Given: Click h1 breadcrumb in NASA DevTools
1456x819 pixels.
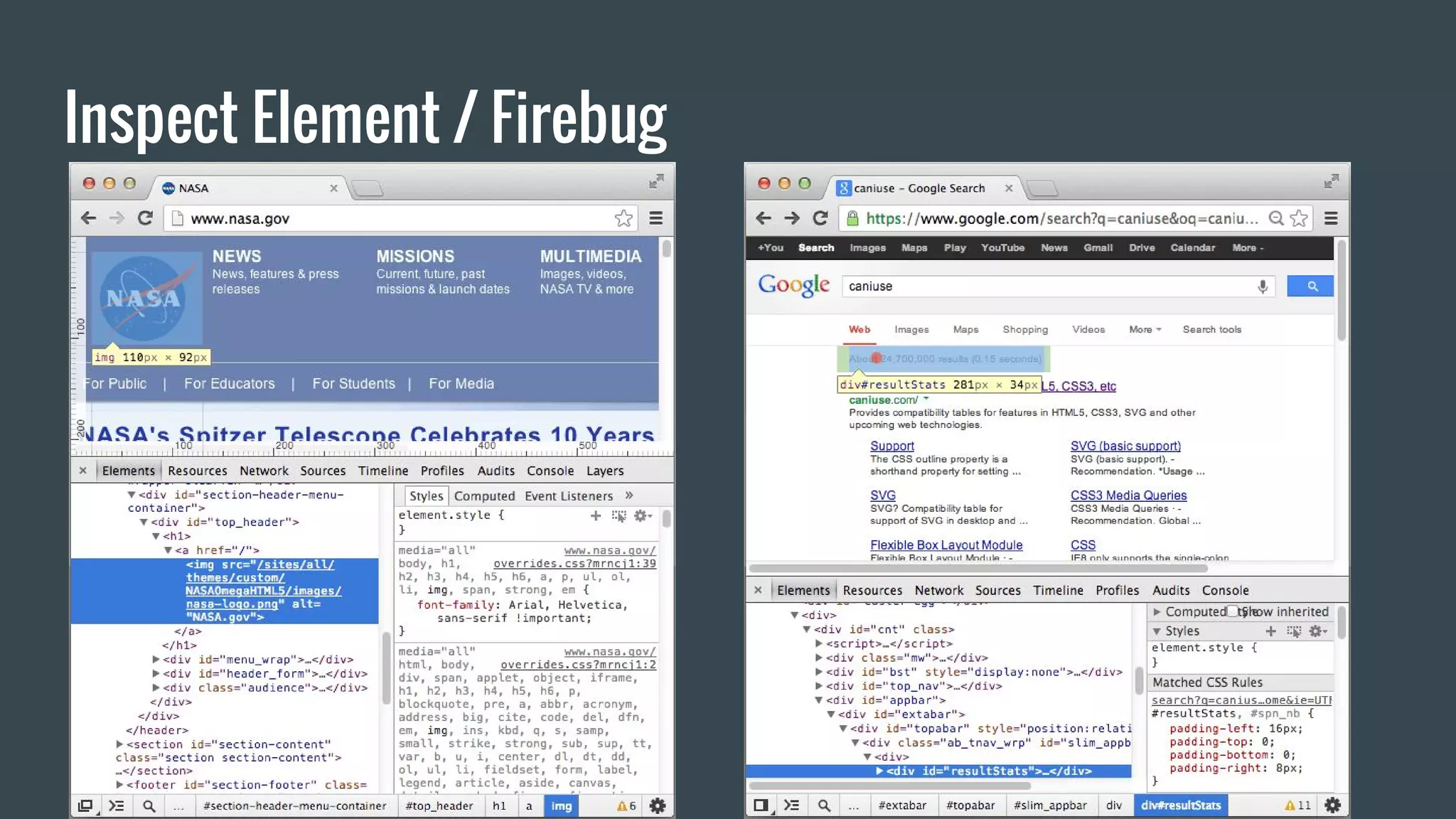Looking at the screenshot, I should [x=499, y=805].
